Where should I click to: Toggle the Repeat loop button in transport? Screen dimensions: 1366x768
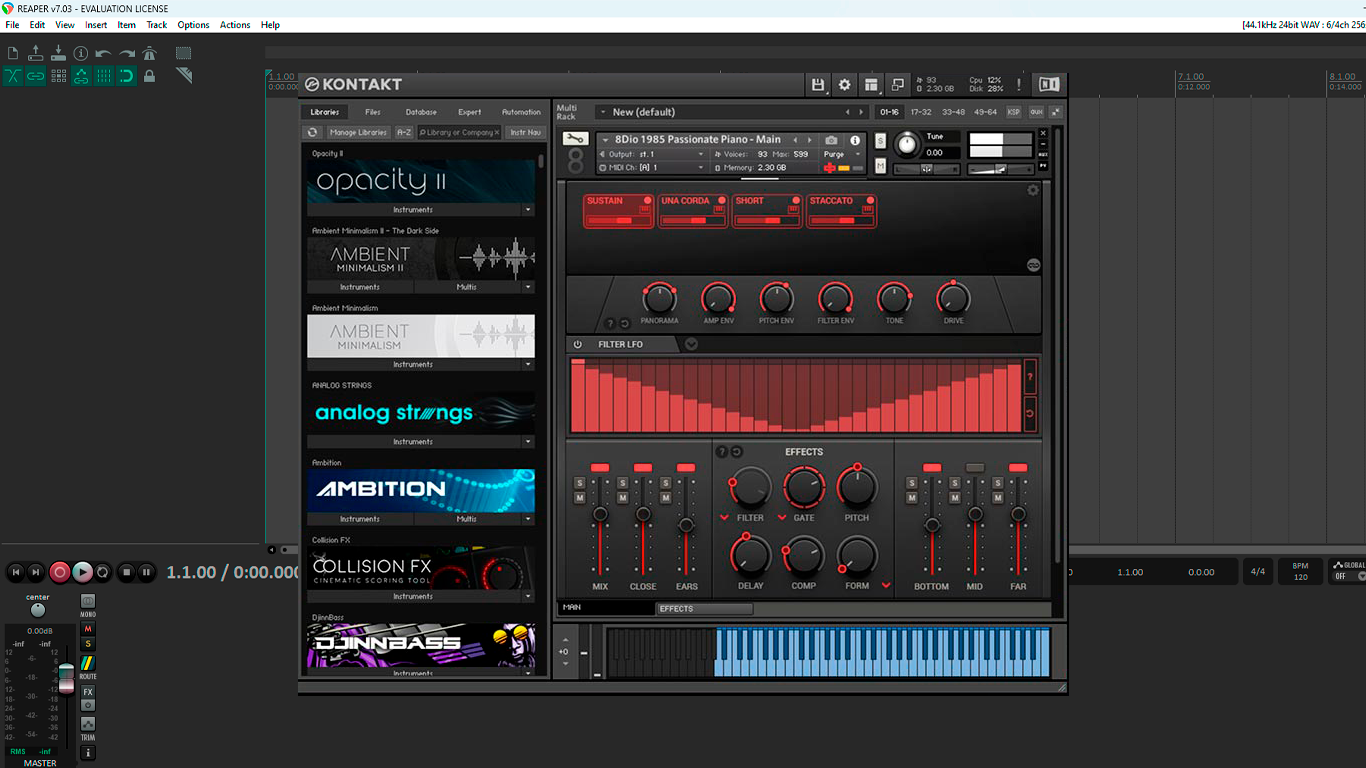103,572
